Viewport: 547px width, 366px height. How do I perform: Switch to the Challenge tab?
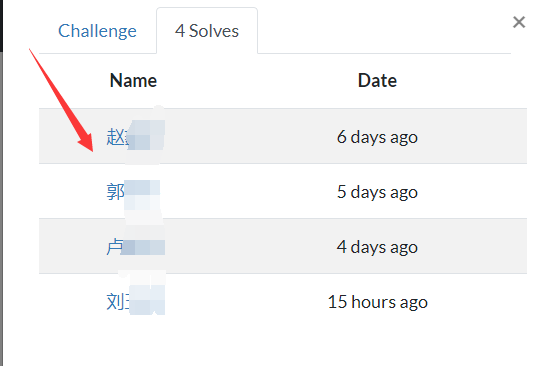point(97,31)
